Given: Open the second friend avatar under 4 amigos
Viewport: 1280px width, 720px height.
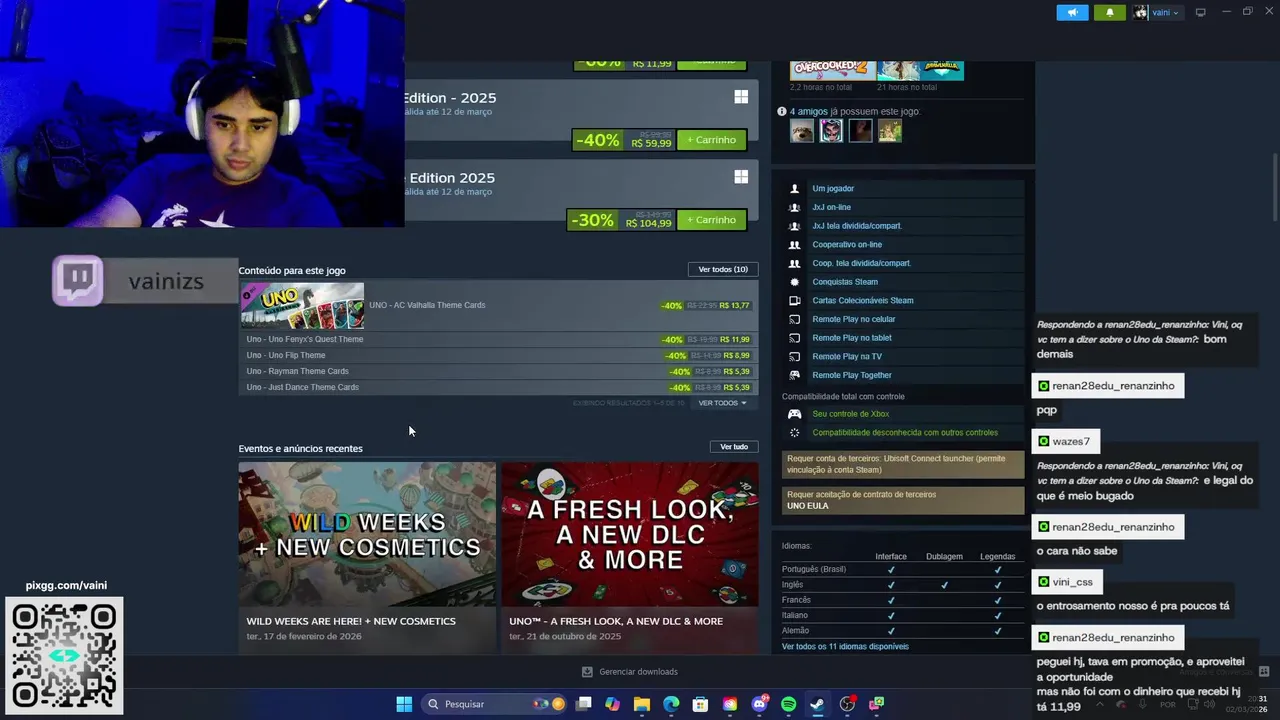Looking at the screenshot, I should (x=831, y=131).
